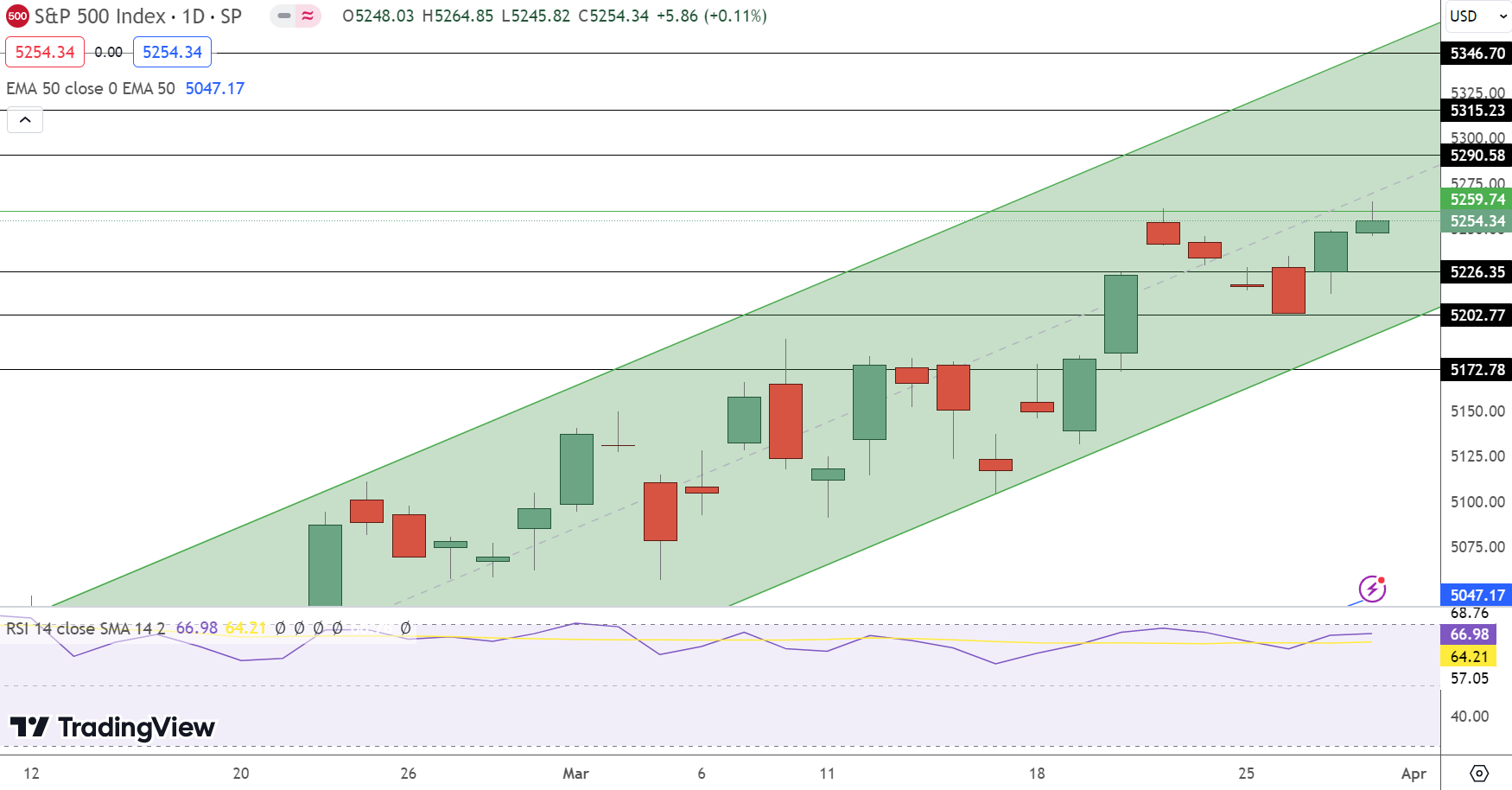Screen dimensions: 1512x790
Task: Click the 5075.00 price scale tick
Action: click(x=1477, y=547)
